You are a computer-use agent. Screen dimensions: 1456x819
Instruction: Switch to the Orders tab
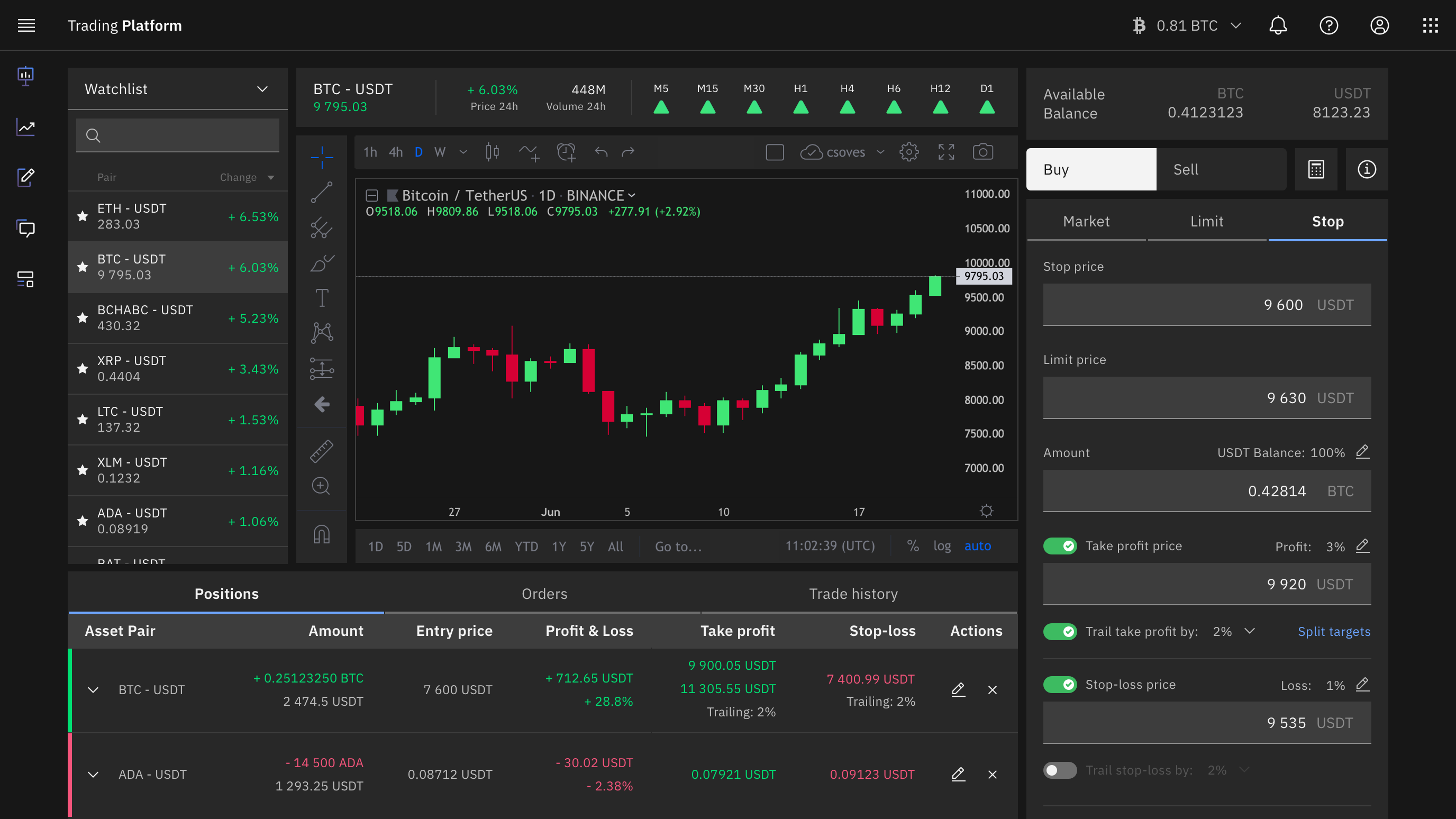coord(544,594)
